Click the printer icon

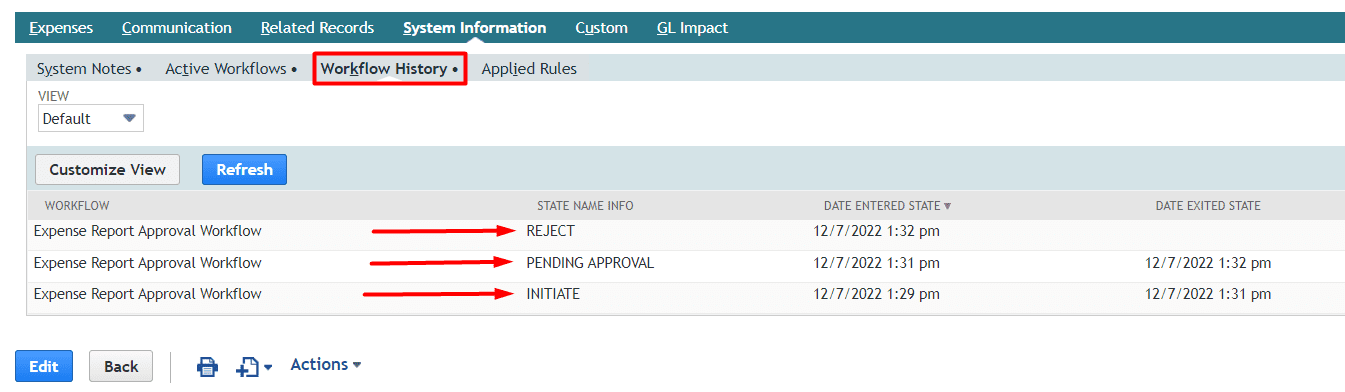pyautogui.click(x=207, y=367)
